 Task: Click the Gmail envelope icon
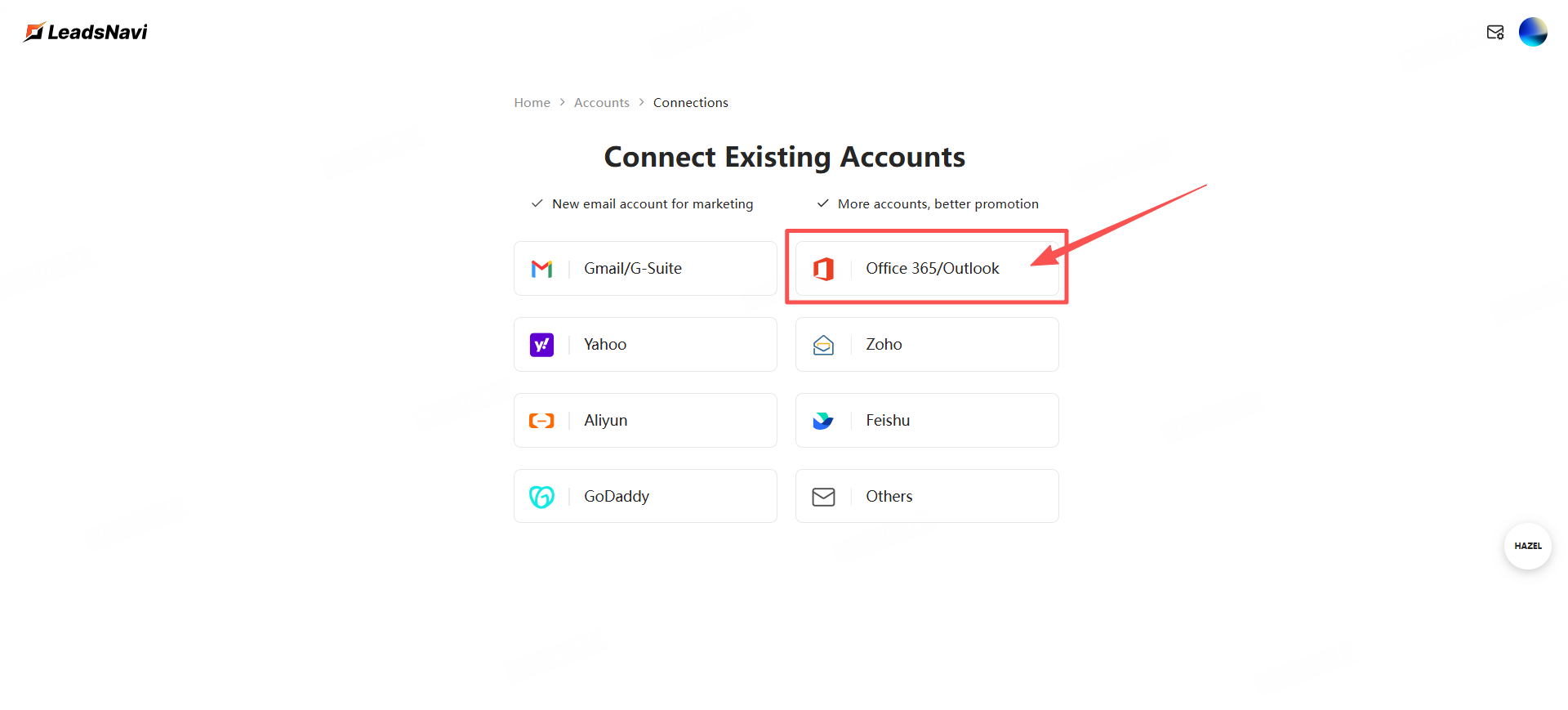541,269
